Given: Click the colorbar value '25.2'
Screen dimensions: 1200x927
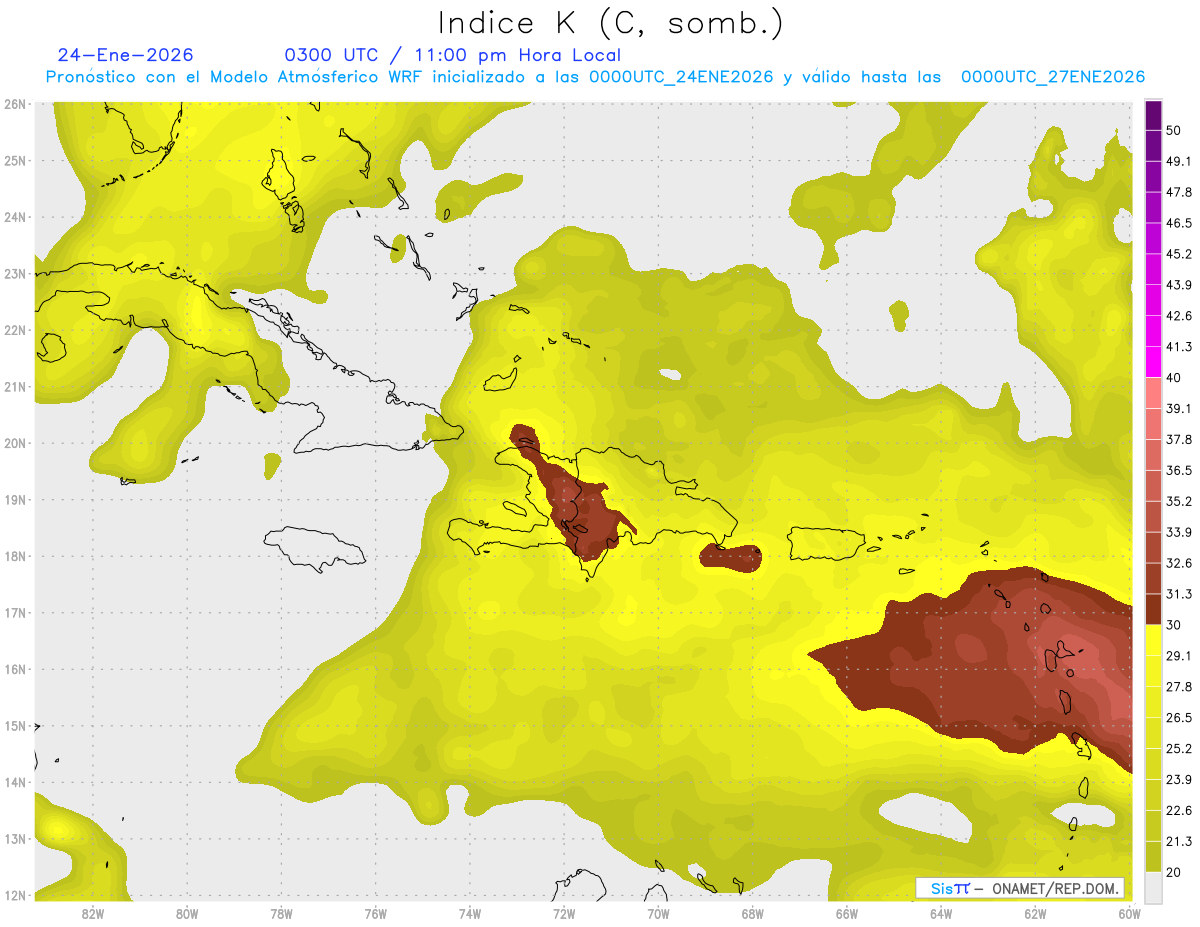Looking at the screenshot, I should [x=1178, y=748].
